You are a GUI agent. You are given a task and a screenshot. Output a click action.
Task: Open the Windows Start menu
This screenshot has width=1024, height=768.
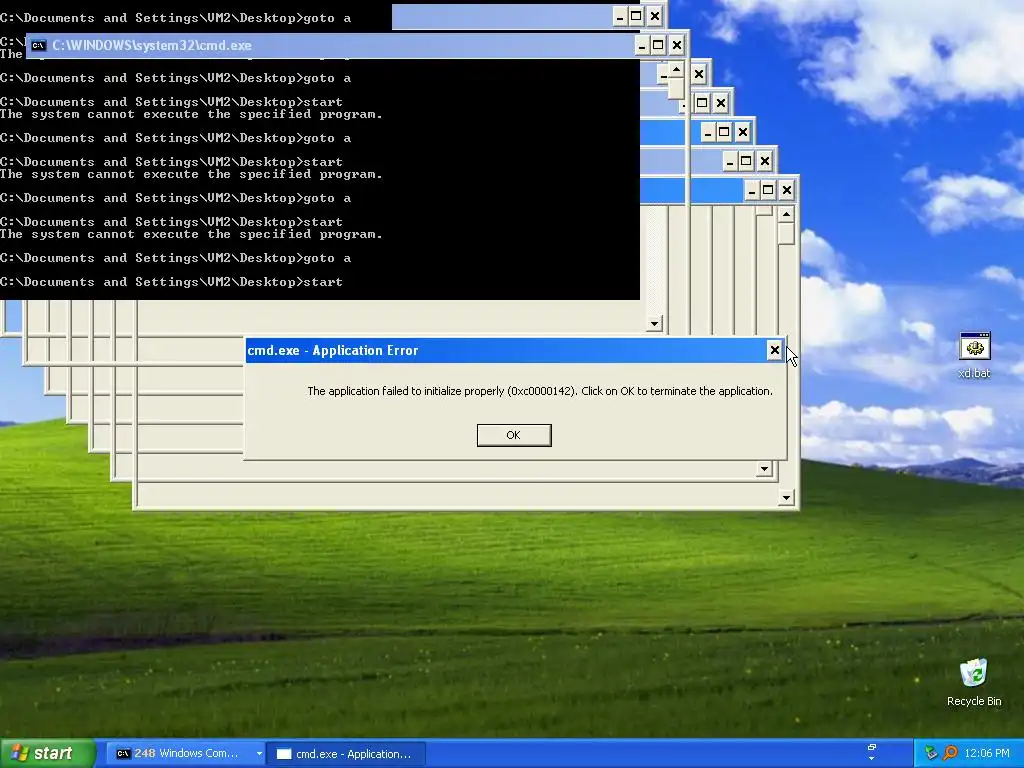pyautogui.click(x=46, y=753)
